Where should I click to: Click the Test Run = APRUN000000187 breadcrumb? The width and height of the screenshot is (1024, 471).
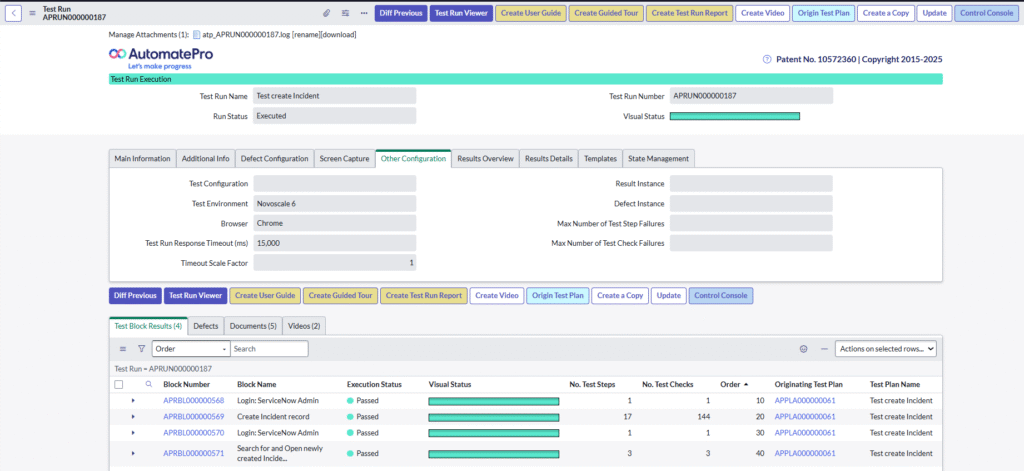pos(163,368)
